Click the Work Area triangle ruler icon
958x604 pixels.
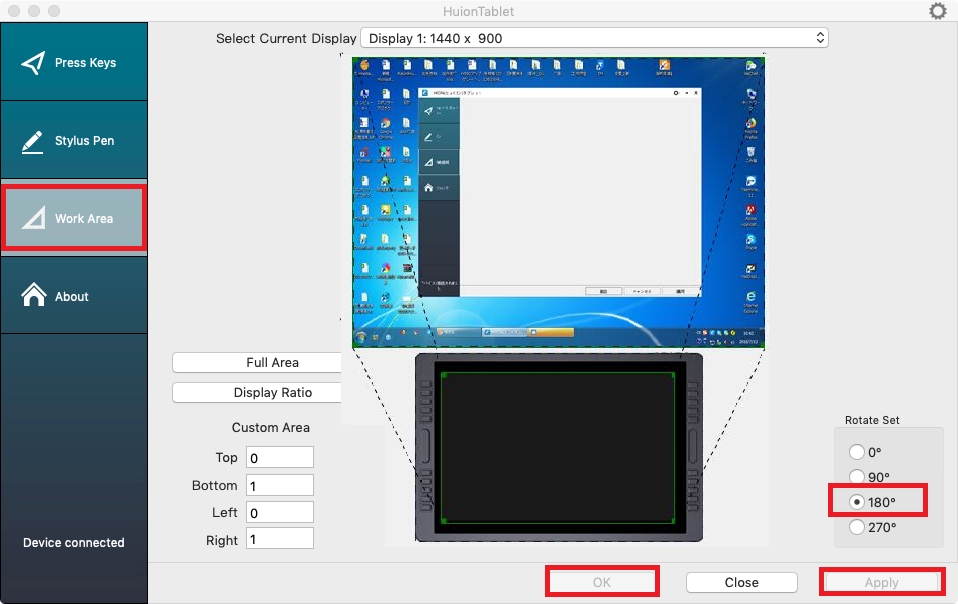[x=34, y=218]
